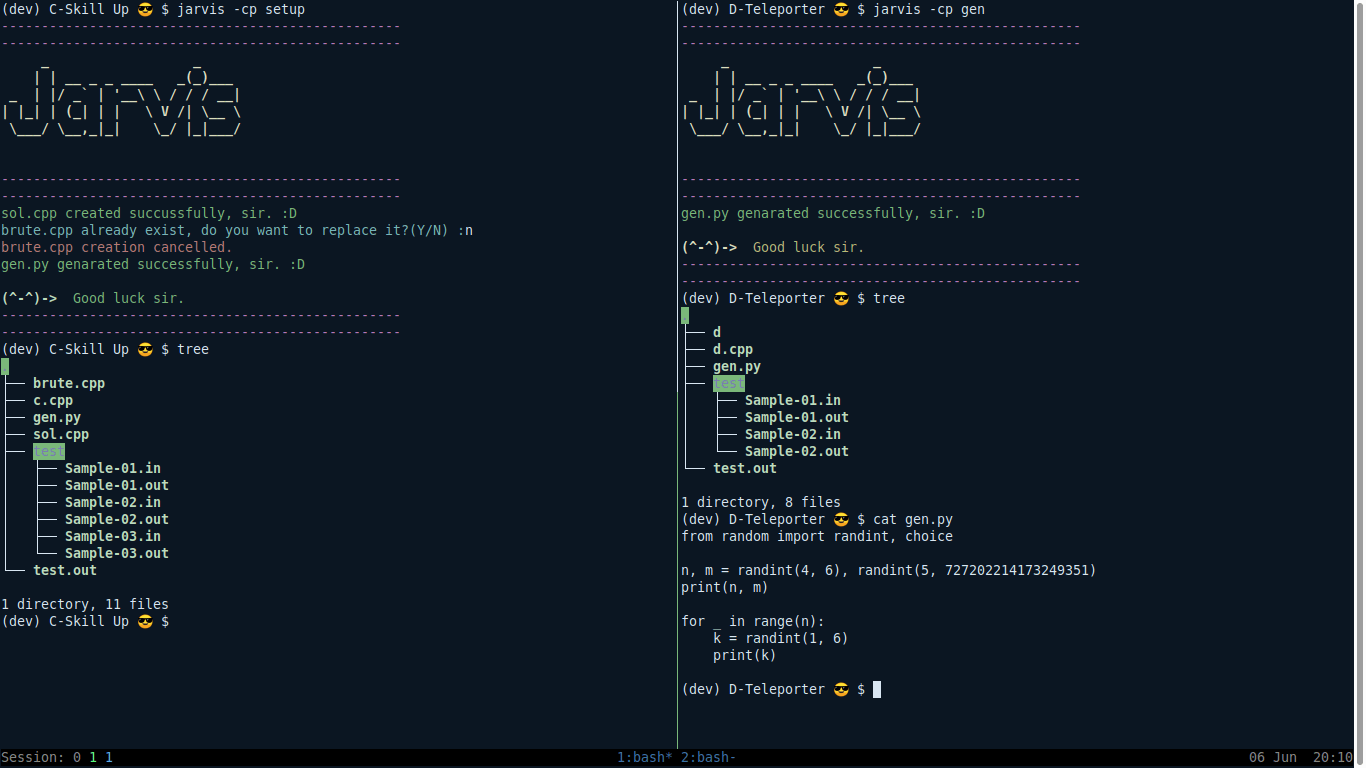Click sunglasses emoji in D-Teleporter tree prompt

[x=841, y=298]
